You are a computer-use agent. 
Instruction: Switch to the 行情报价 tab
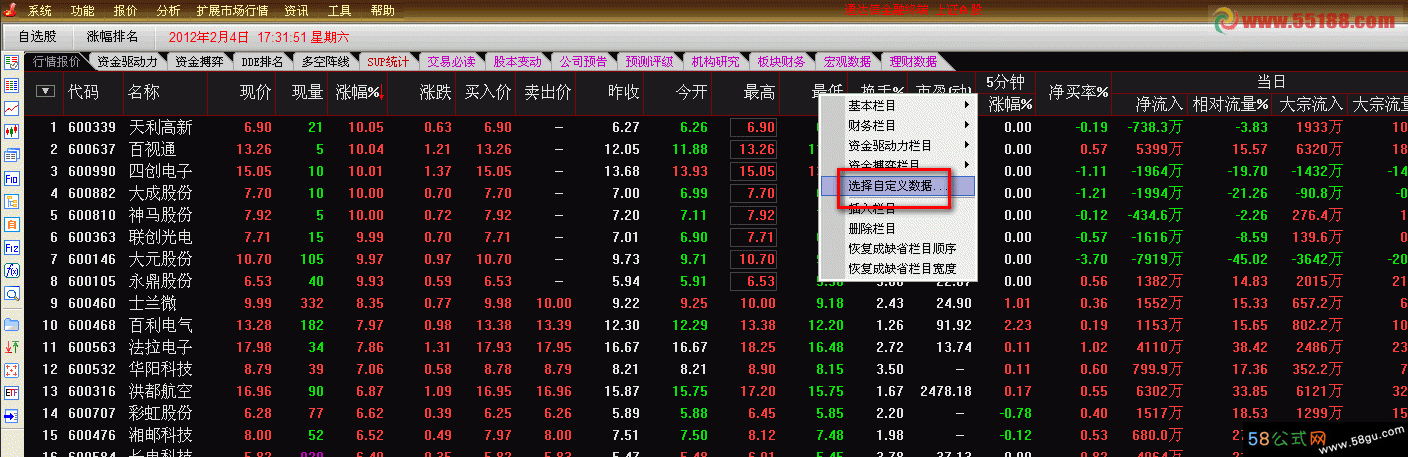57,61
